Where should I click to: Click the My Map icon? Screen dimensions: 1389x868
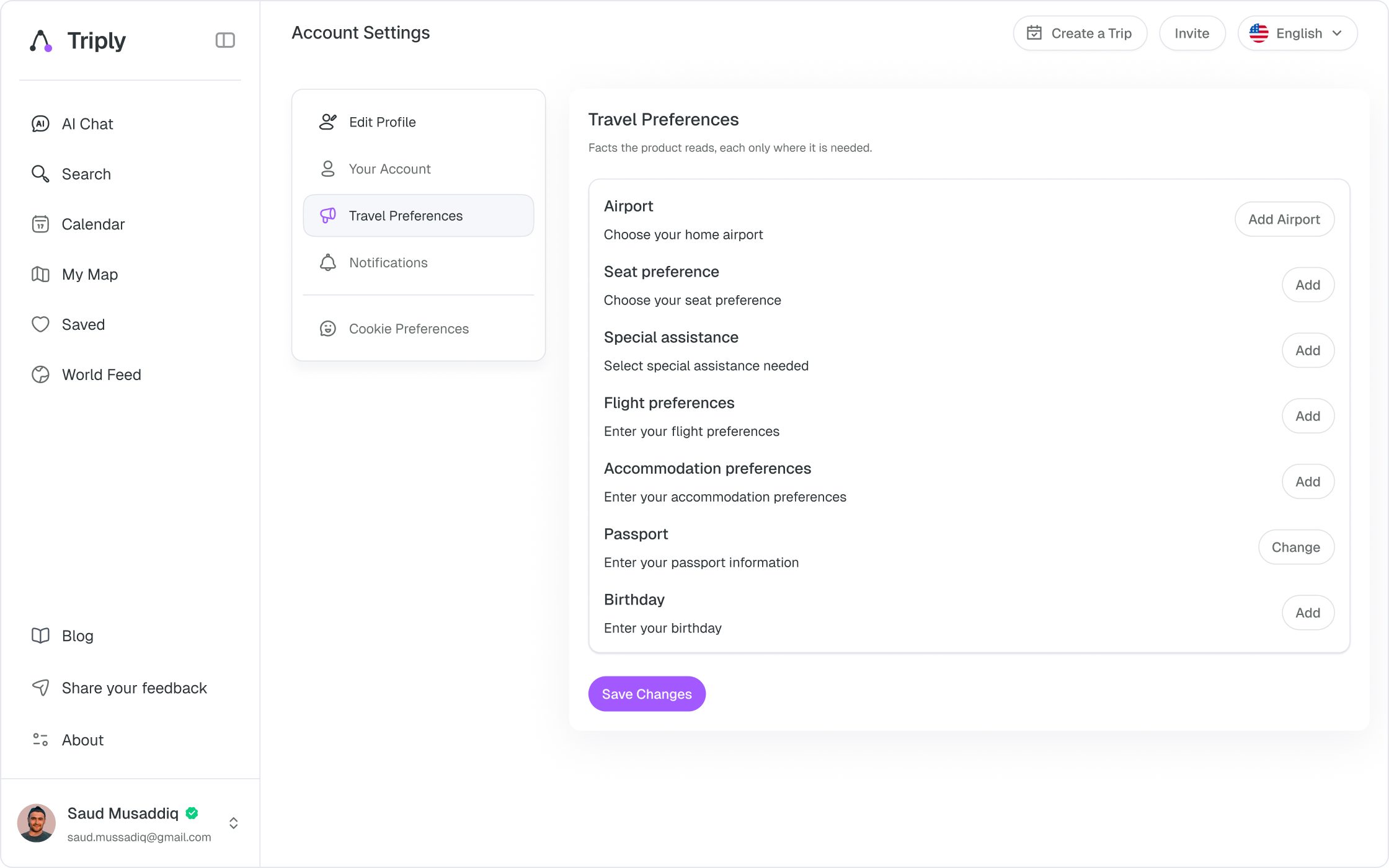point(40,275)
